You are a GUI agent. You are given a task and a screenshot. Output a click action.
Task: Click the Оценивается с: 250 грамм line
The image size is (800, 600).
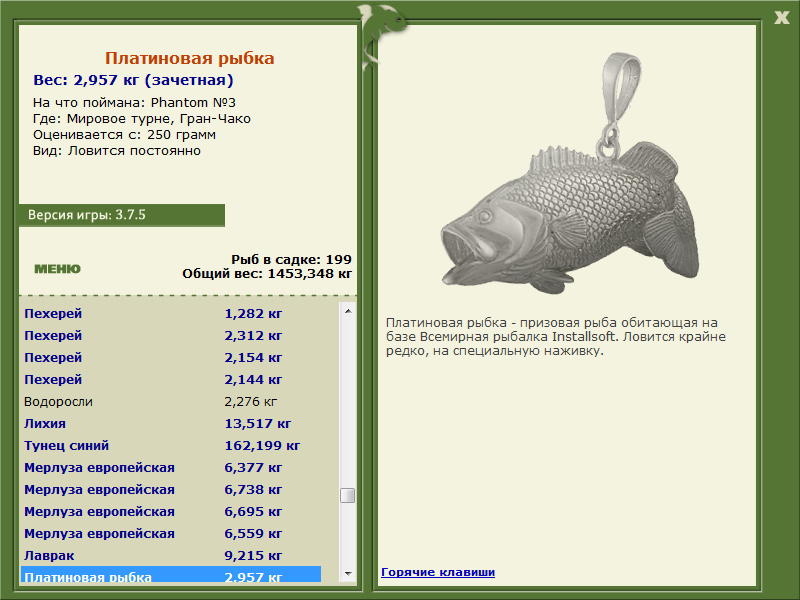click(124, 135)
